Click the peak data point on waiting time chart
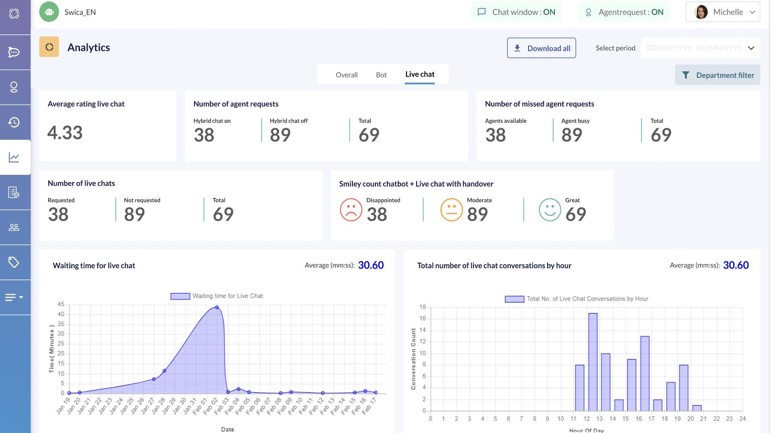The height and width of the screenshot is (433, 771). 217,308
